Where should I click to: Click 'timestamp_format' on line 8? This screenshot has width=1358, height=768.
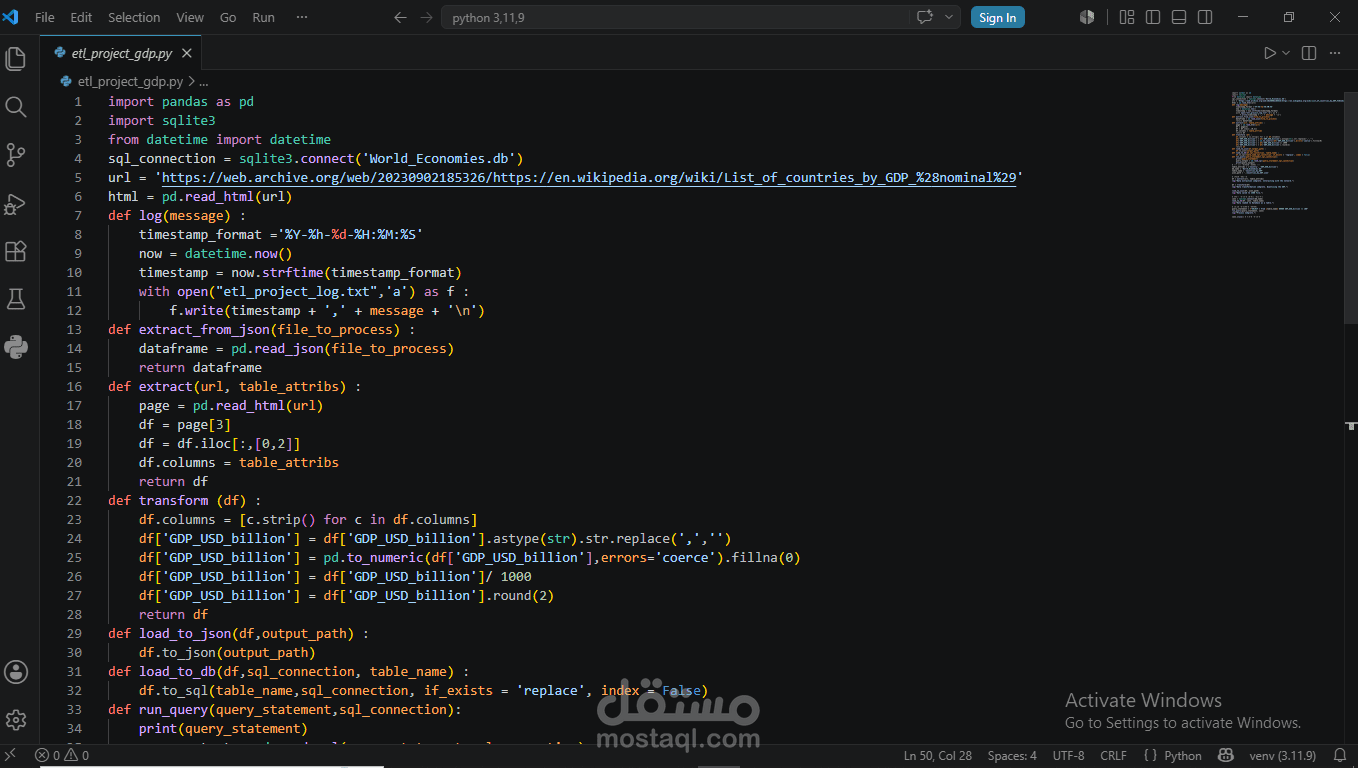tap(200, 235)
